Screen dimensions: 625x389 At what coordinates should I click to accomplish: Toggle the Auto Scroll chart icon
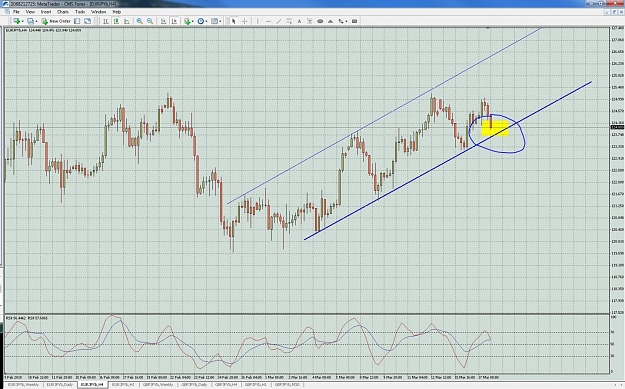163,21
